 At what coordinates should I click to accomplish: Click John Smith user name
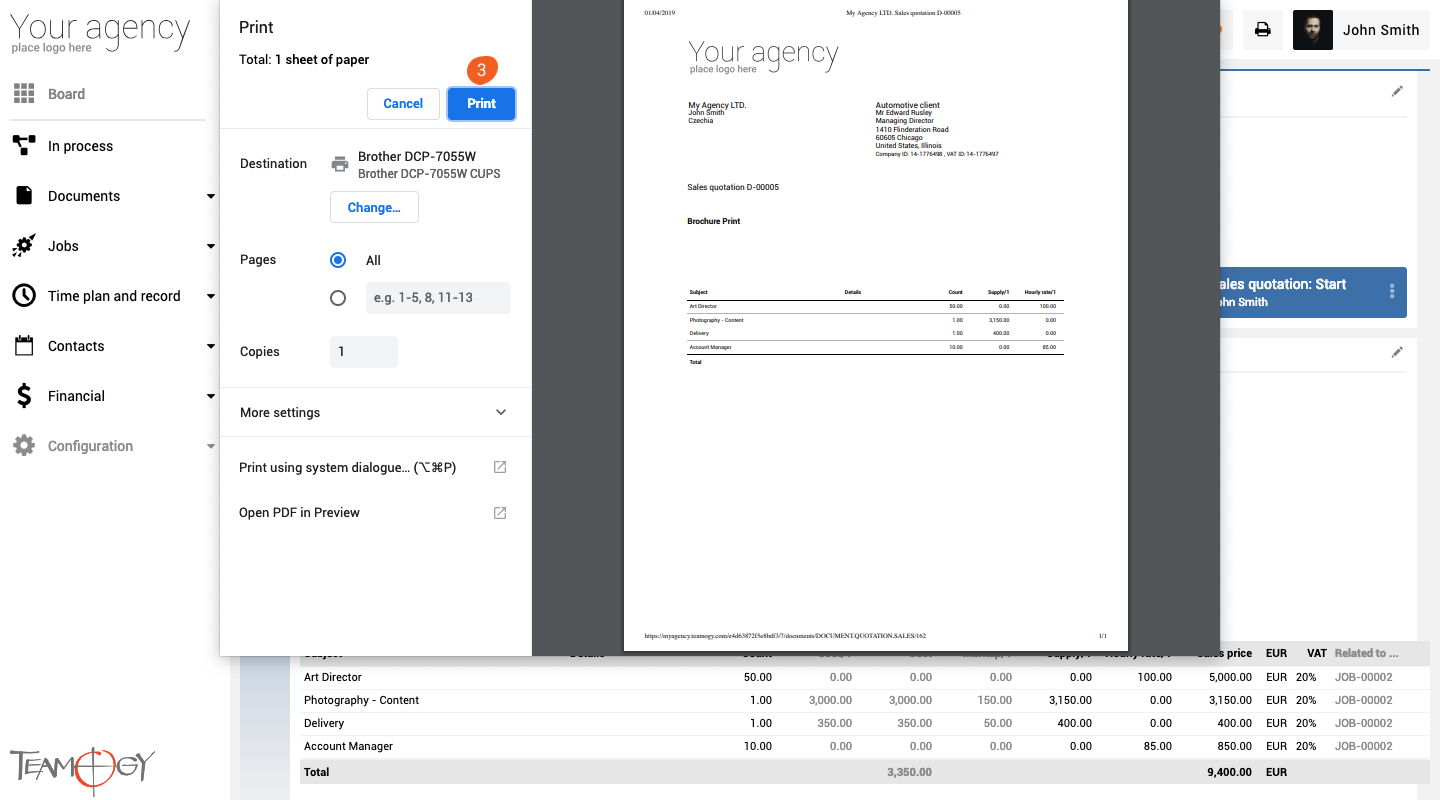[1381, 30]
